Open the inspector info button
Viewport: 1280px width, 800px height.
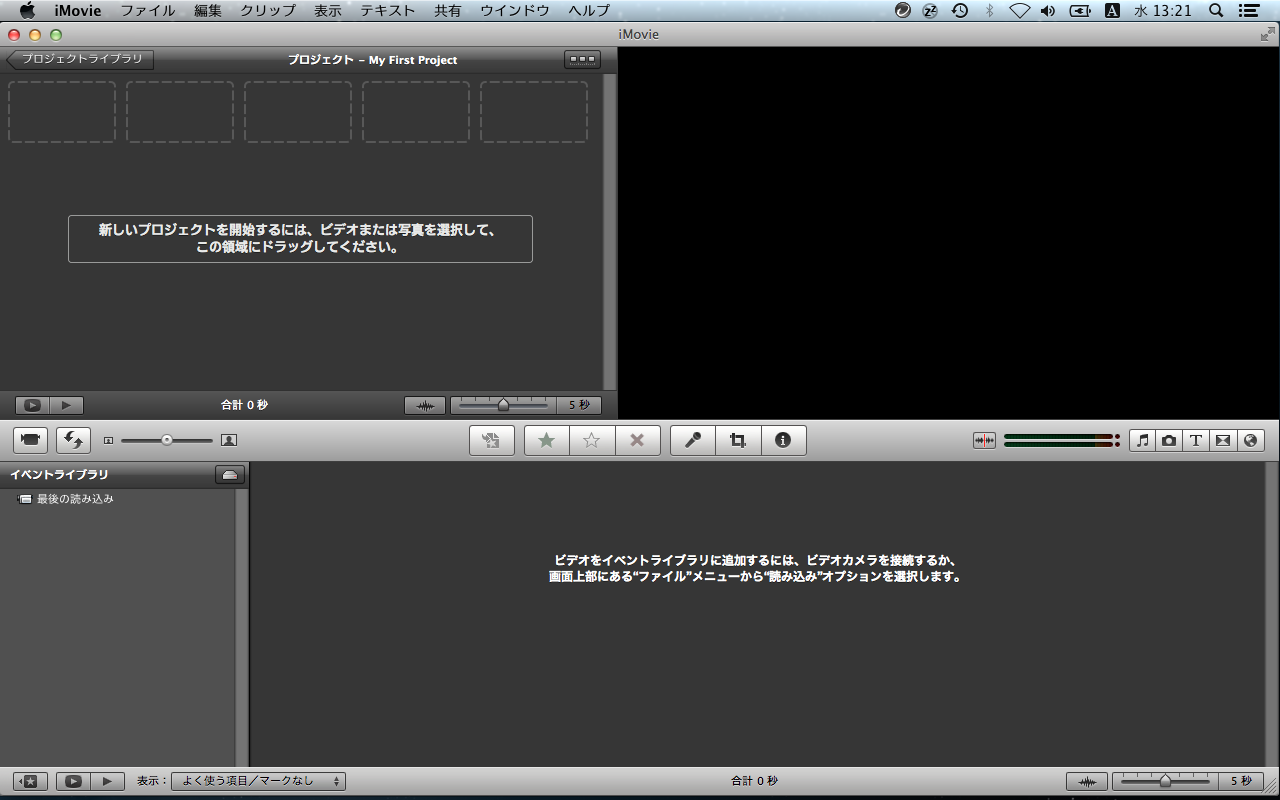click(783, 440)
